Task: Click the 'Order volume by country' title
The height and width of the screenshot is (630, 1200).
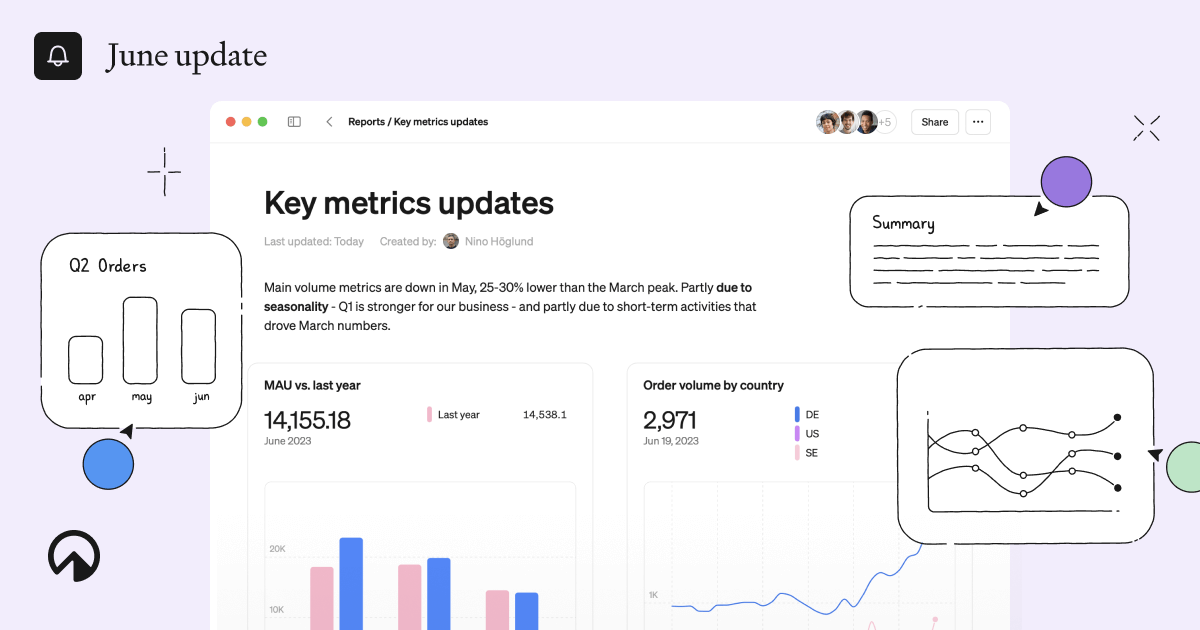Action: point(713,385)
